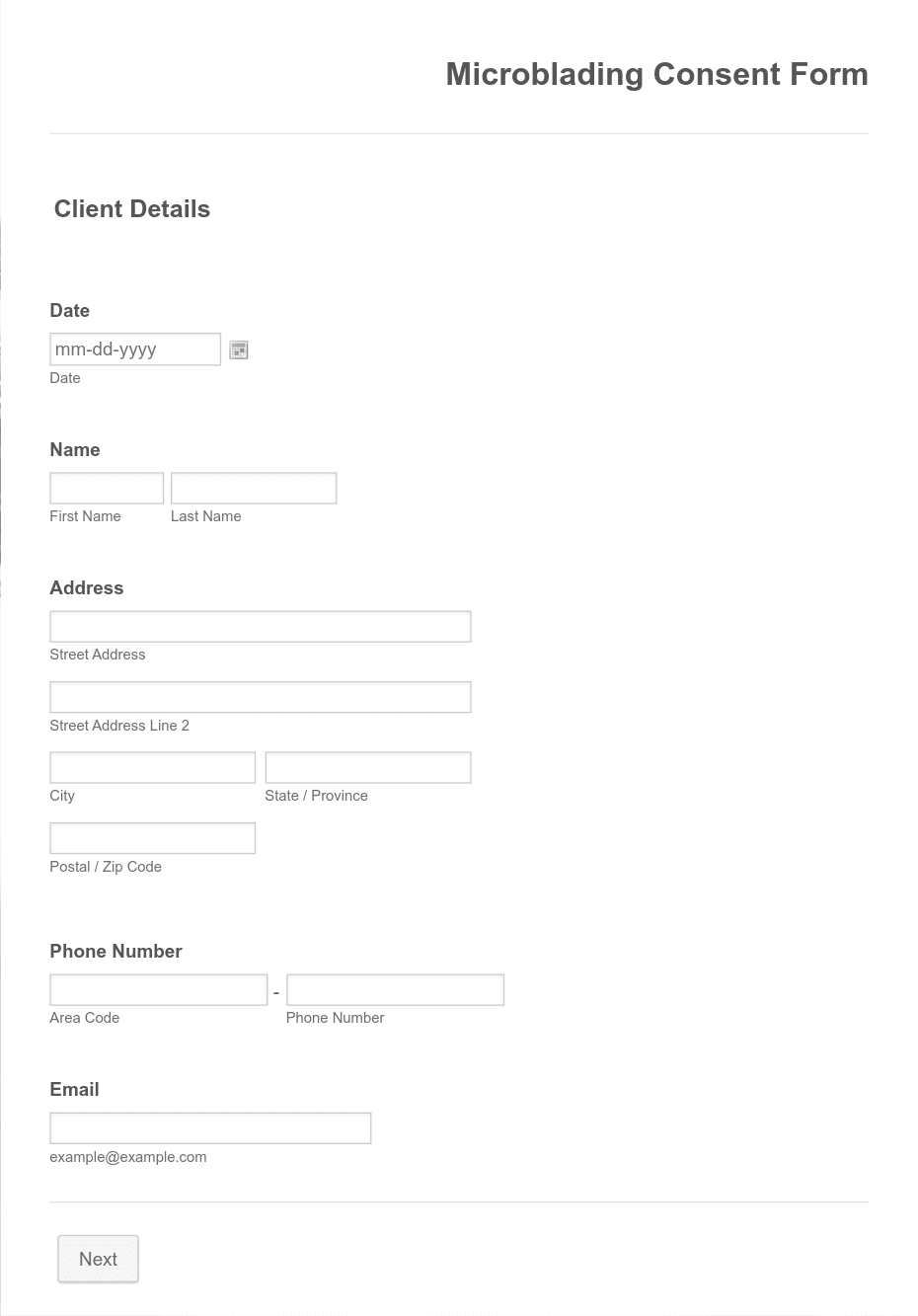Select the City input field
Viewport: 918px width, 1316px height.
click(153, 767)
